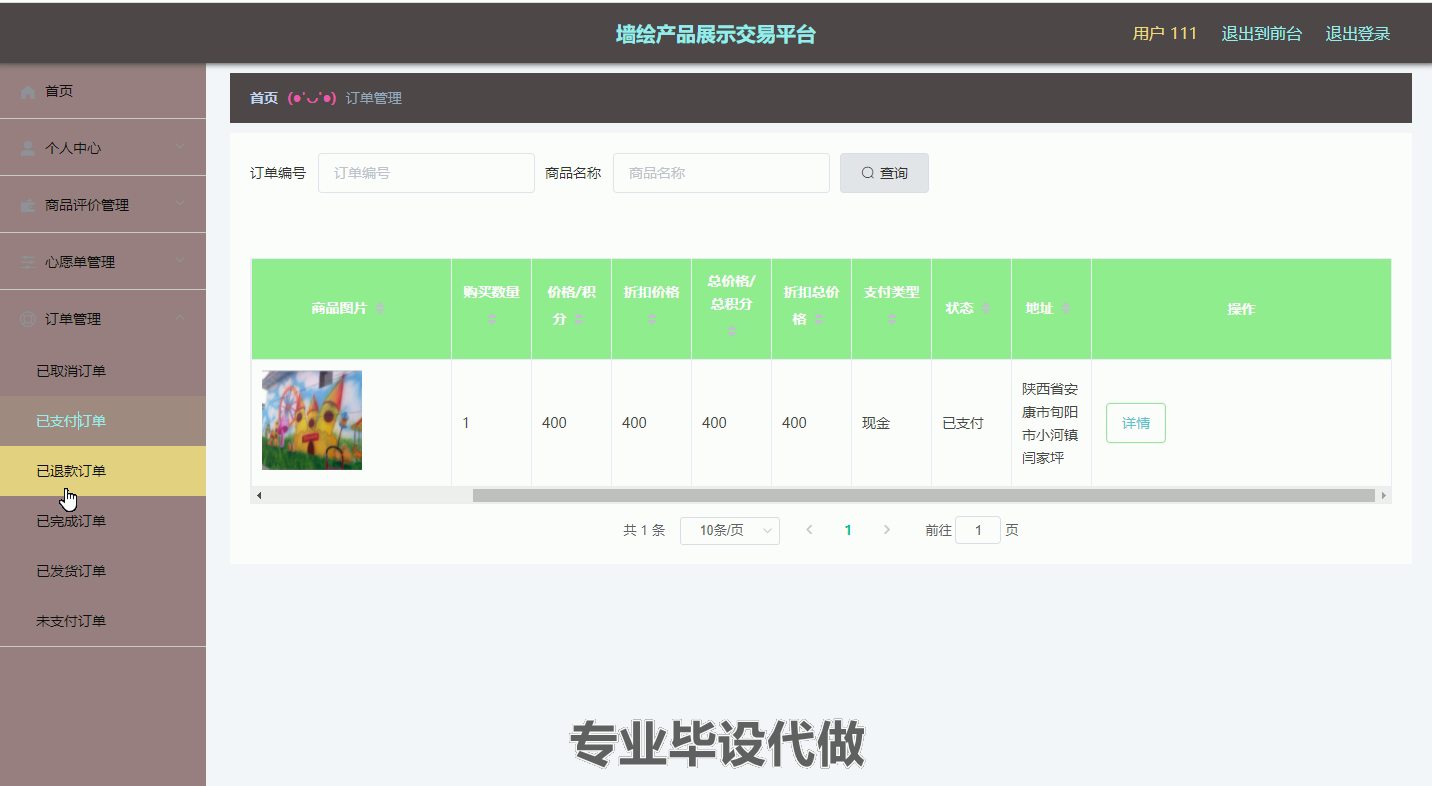Click the right arrow of table scrollbar
1432x786 pixels.
pyautogui.click(x=1384, y=495)
